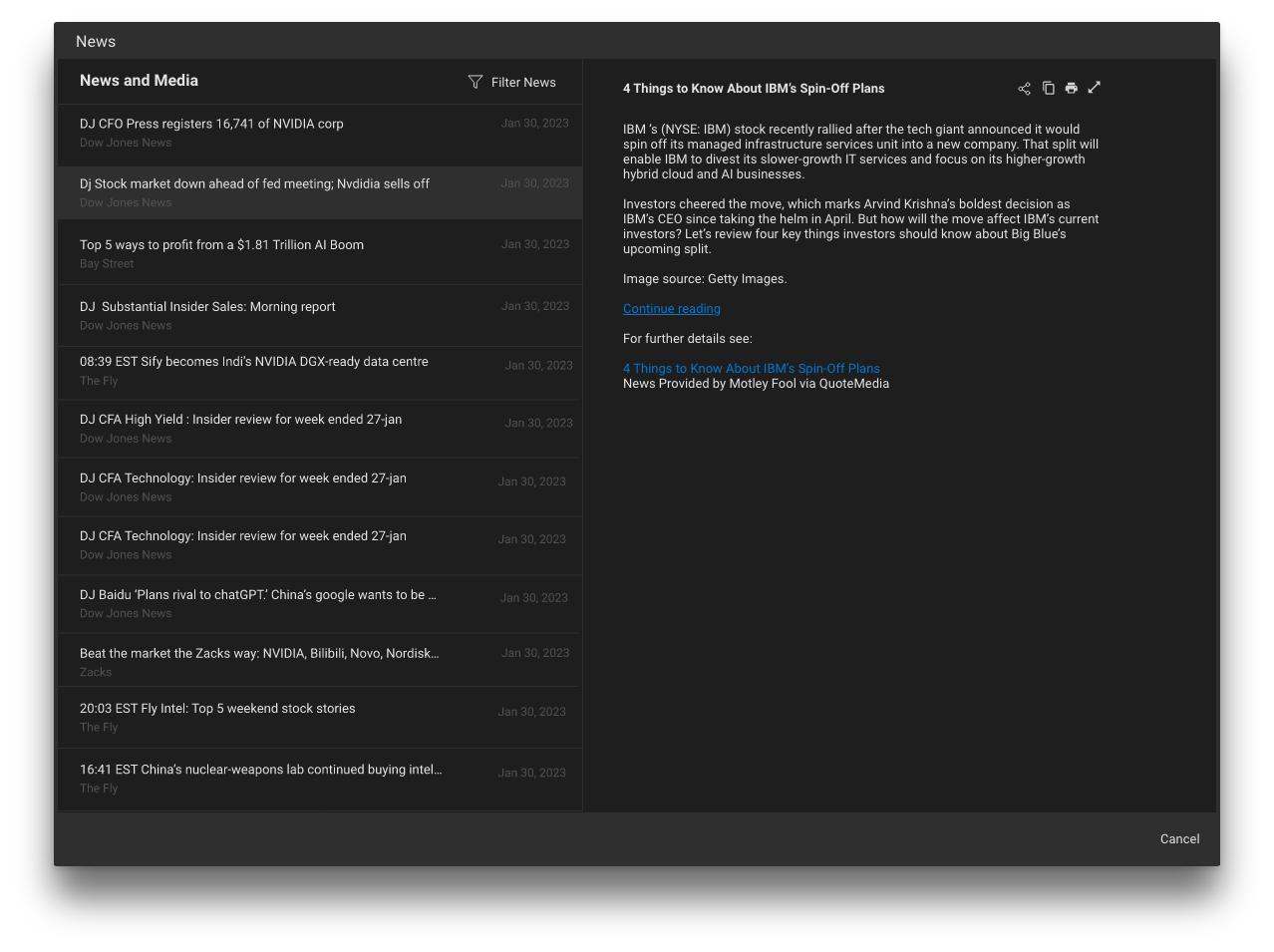This screenshot has width=1274, height=952.
Task: Open CFA High Yield insider review item
Action: click(x=240, y=420)
